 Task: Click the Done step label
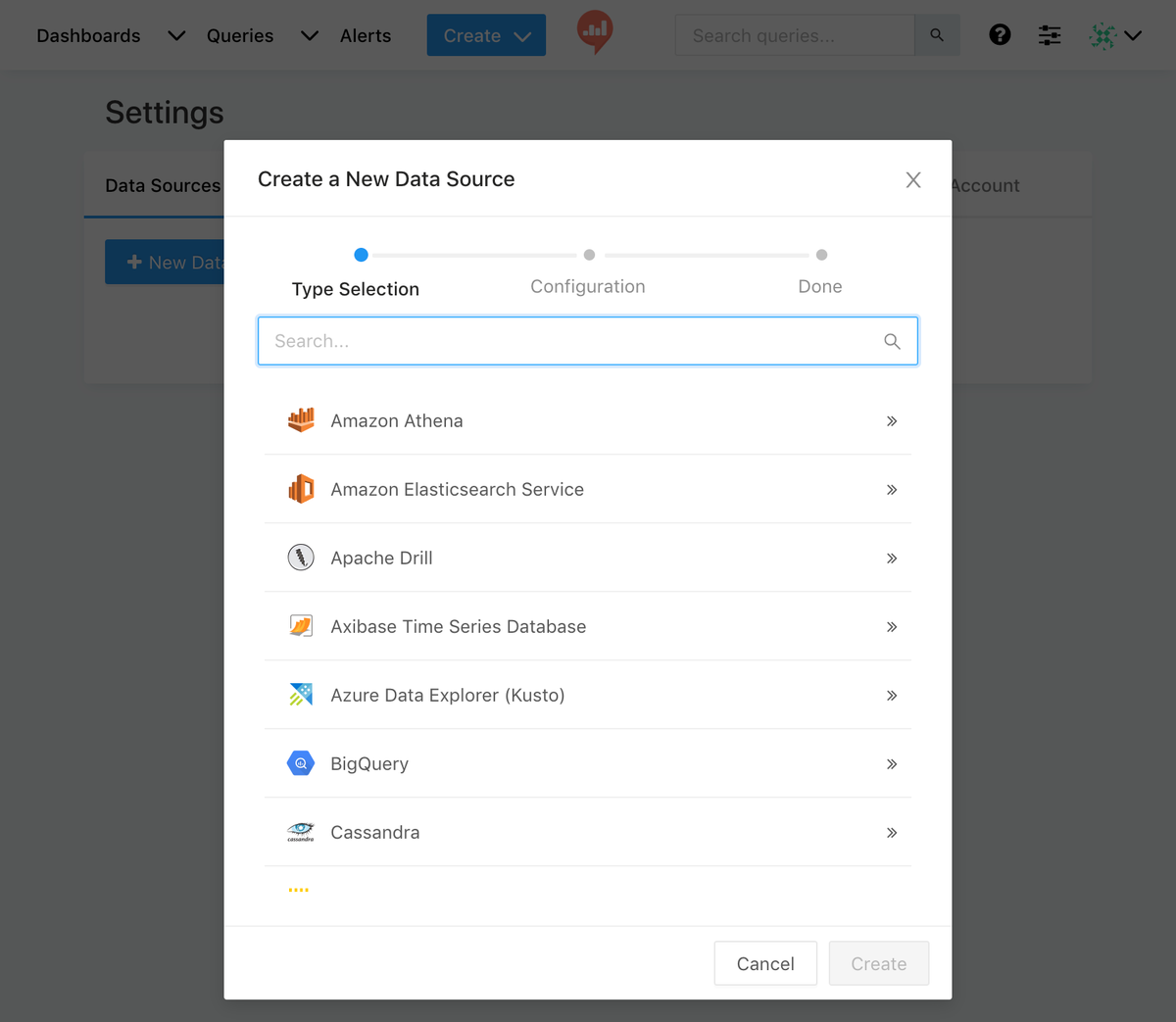pos(820,286)
